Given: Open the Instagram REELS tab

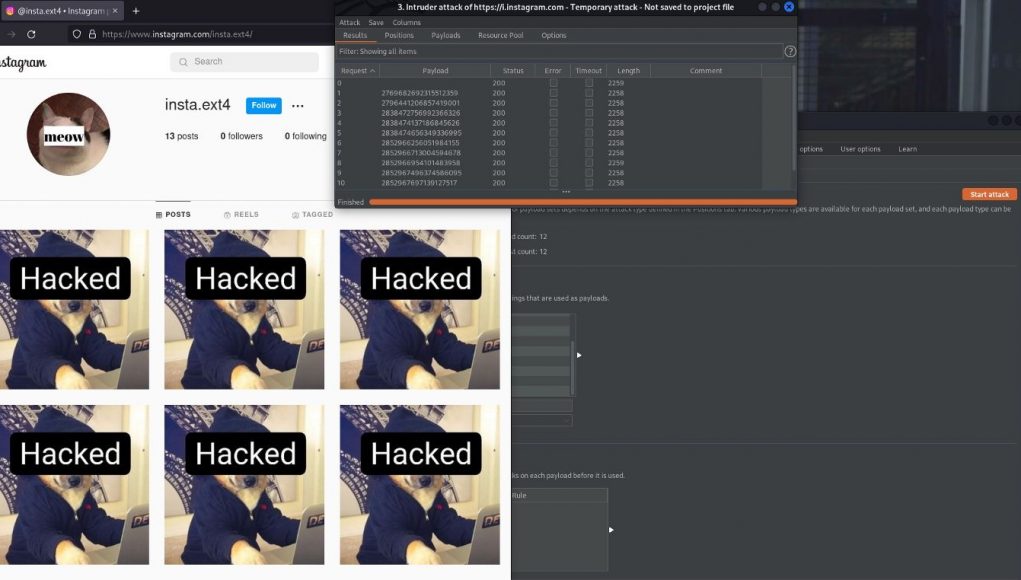Looking at the screenshot, I should click(x=242, y=214).
